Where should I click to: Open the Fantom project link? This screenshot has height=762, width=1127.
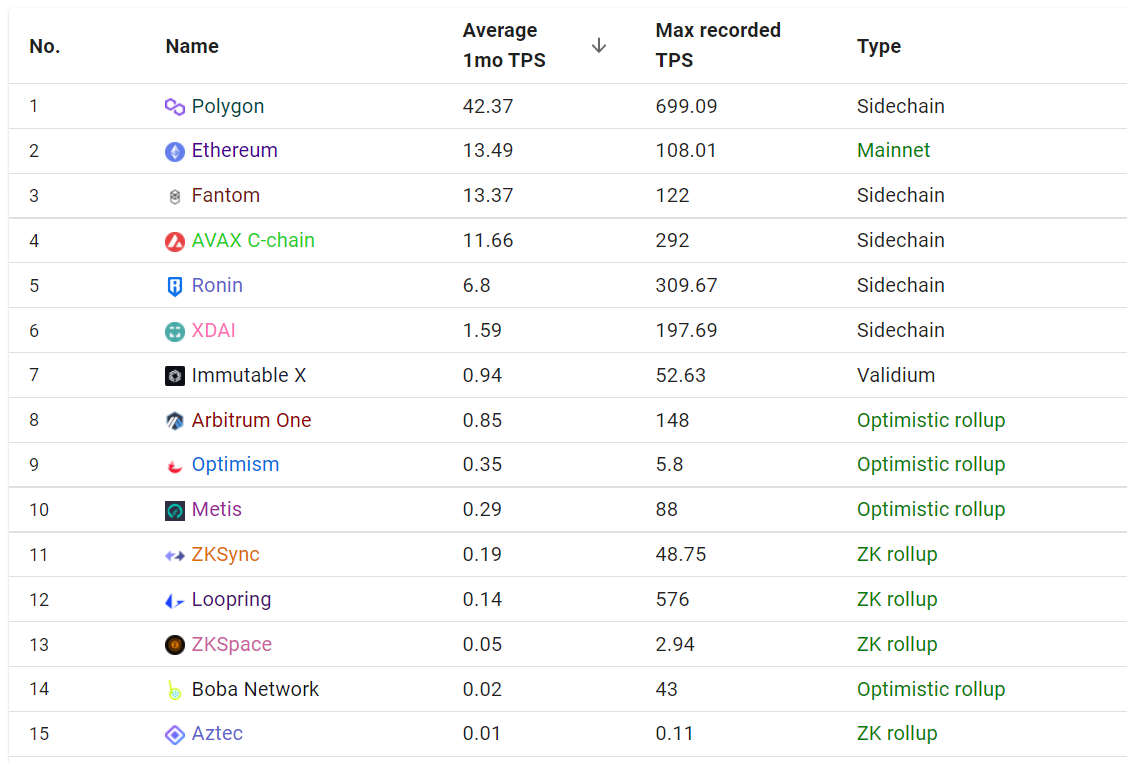(225, 196)
